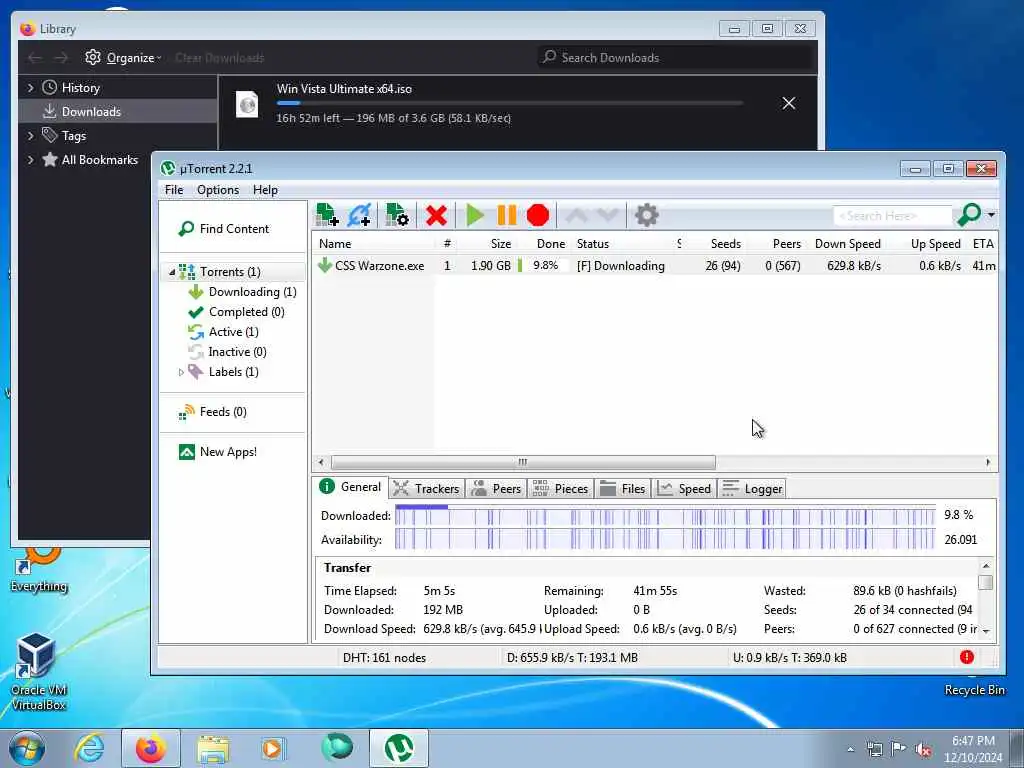The height and width of the screenshot is (768, 1024).
Task: Click red network warning icon in status bar
Action: click(x=967, y=658)
